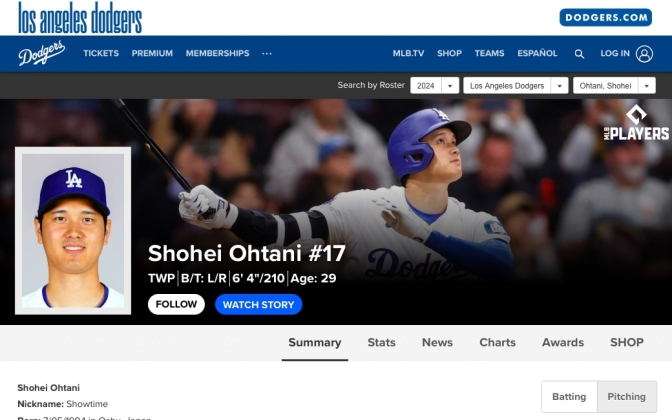
Task: Click the 'Search by Roster' label
Action: tap(371, 85)
